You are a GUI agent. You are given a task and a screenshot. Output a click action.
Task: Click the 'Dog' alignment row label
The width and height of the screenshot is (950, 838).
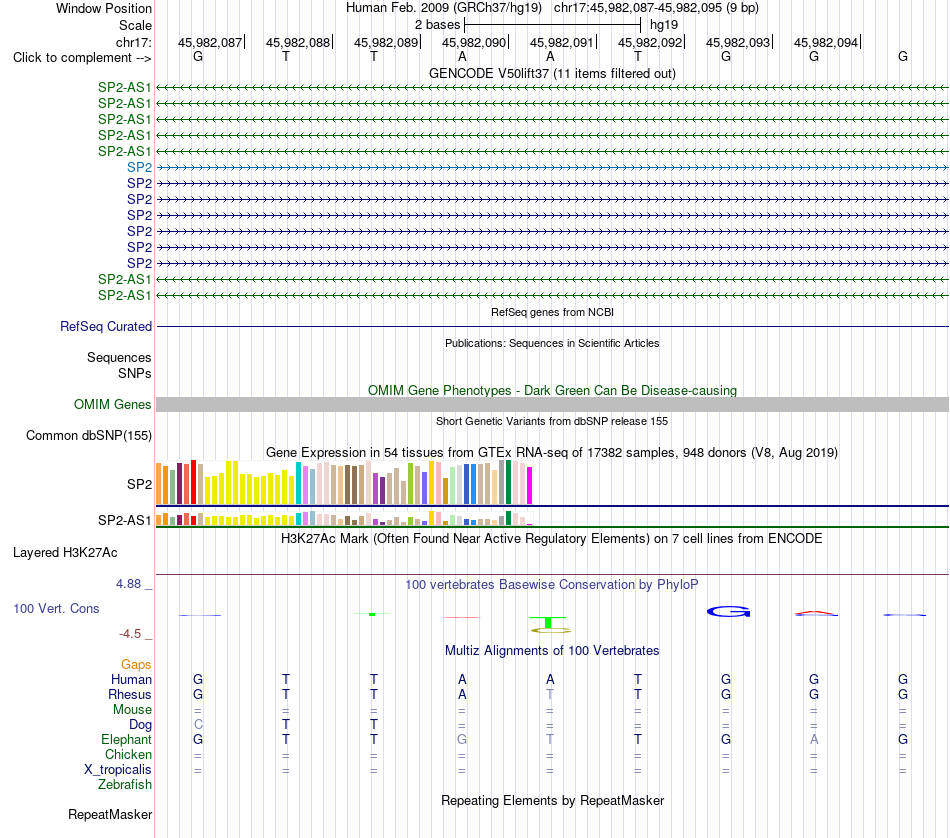[140, 725]
